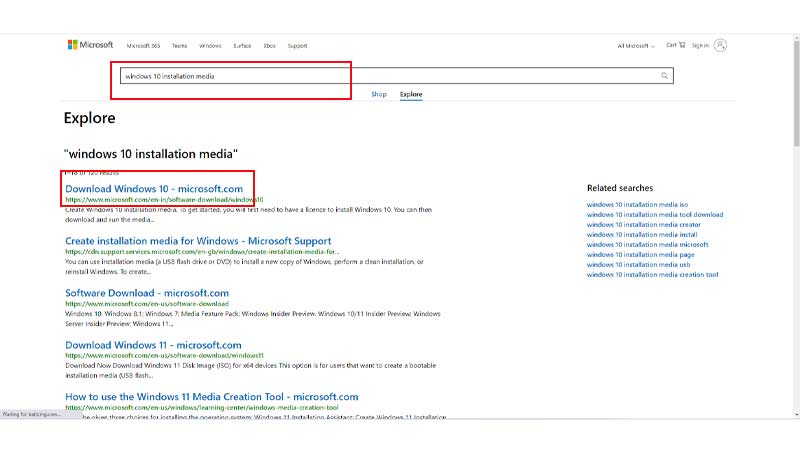Switch to the Explore tab

click(x=411, y=94)
